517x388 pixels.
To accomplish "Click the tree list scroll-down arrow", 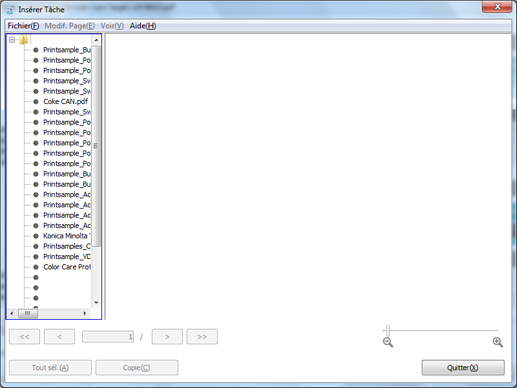I will click(96, 303).
